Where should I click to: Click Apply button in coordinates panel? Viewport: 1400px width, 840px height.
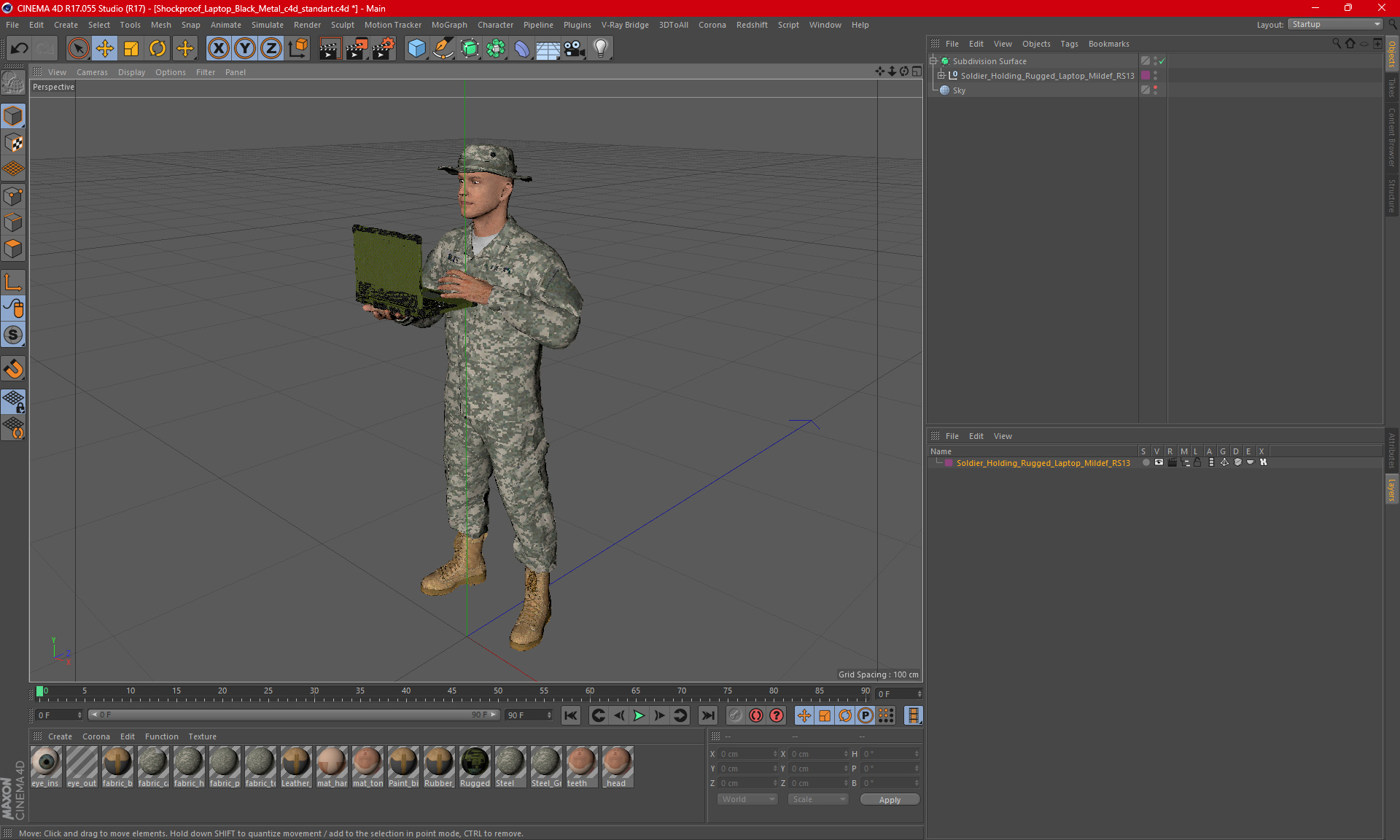pos(890,800)
